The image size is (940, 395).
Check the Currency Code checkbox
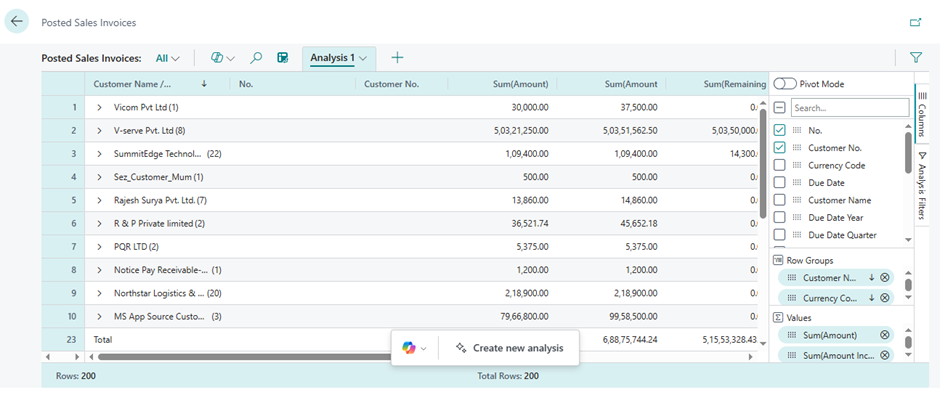(x=780, y=165)
